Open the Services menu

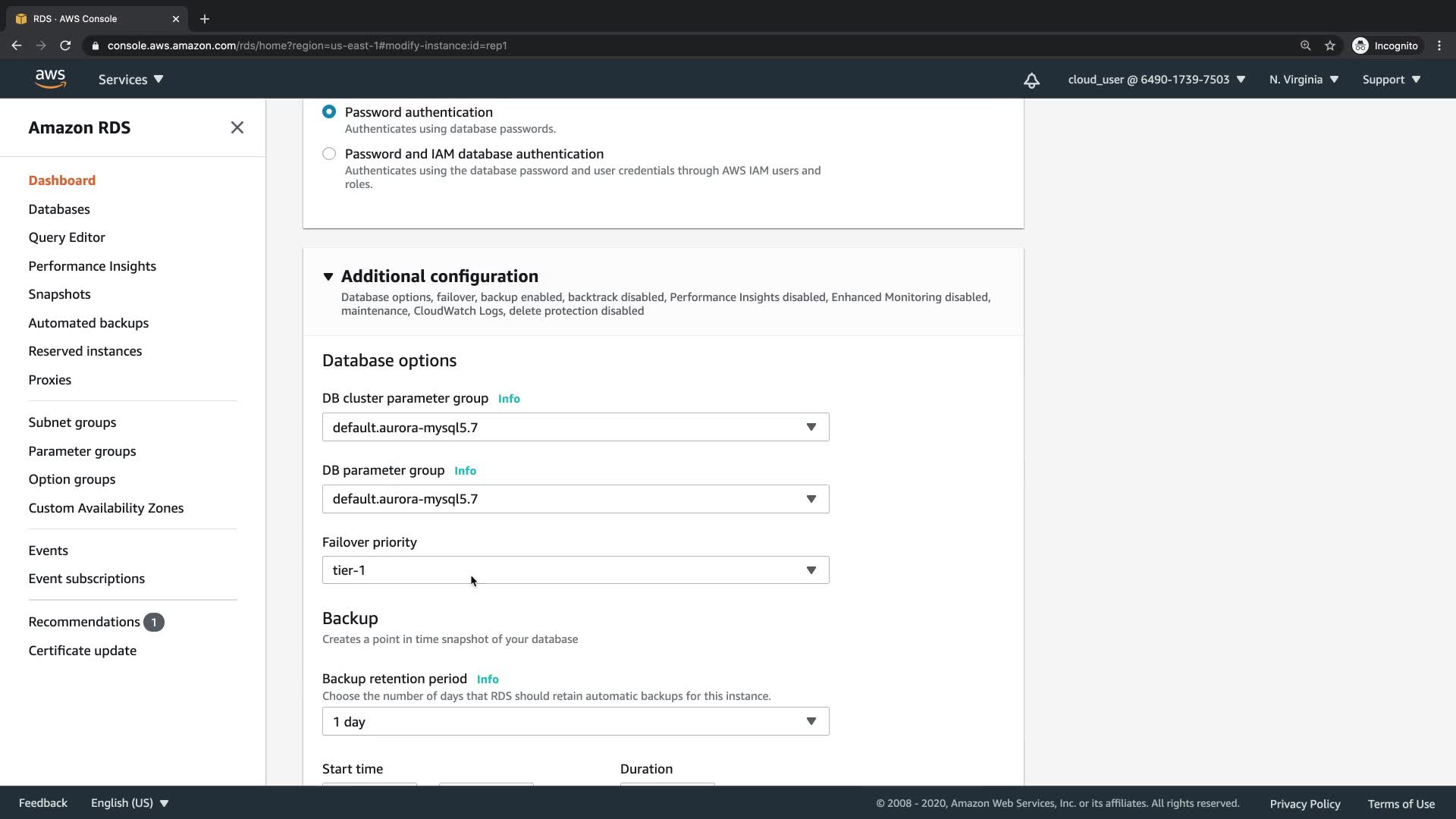[x=130, y=80]
